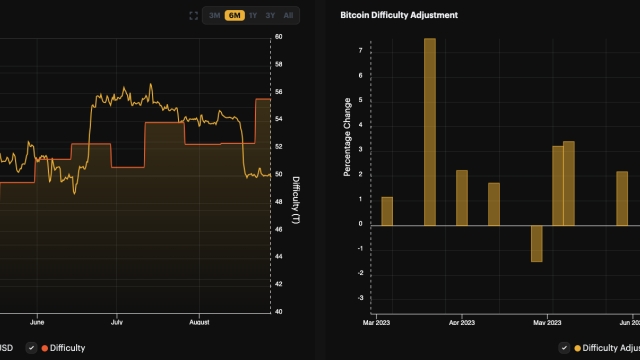Click the yellow Difficulty Adjustment legend dot
This screenshot has height=360, width=640.
coord(578,348)
